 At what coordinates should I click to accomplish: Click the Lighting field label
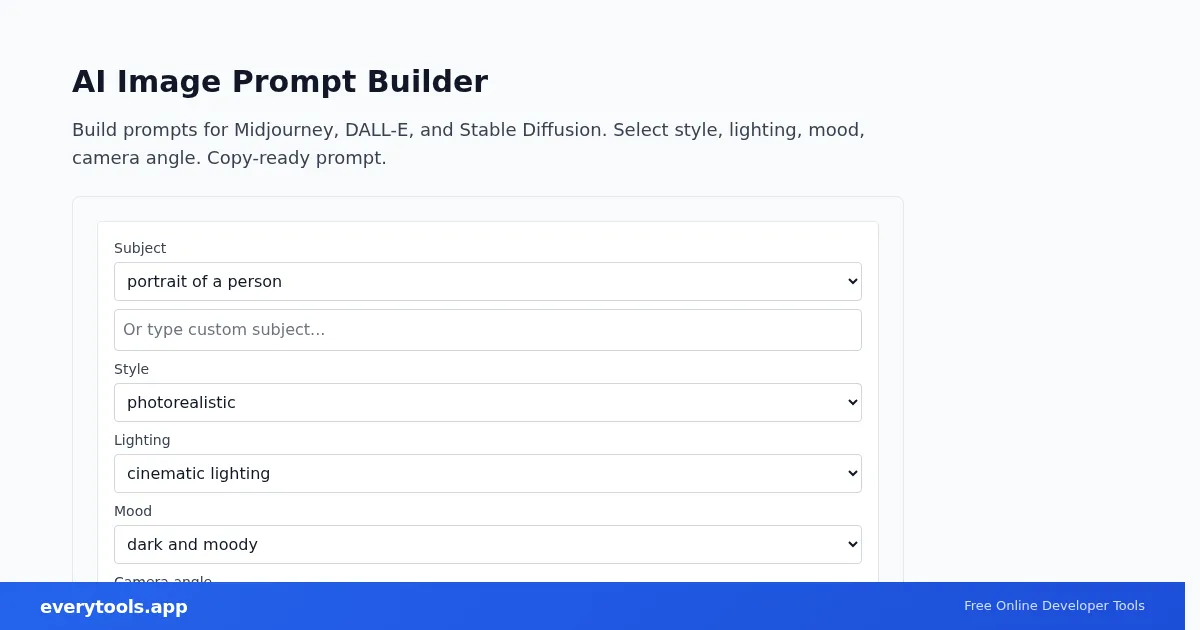(142, 440)
